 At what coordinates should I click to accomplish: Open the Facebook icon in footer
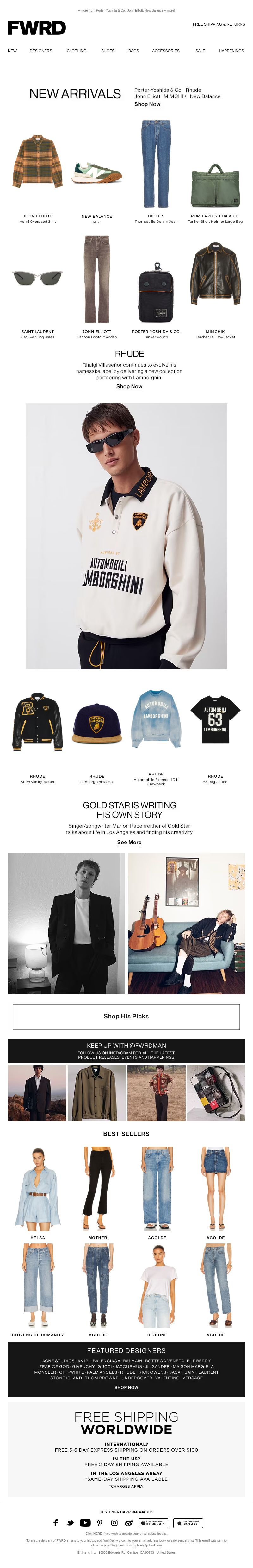click(55, 1523)
